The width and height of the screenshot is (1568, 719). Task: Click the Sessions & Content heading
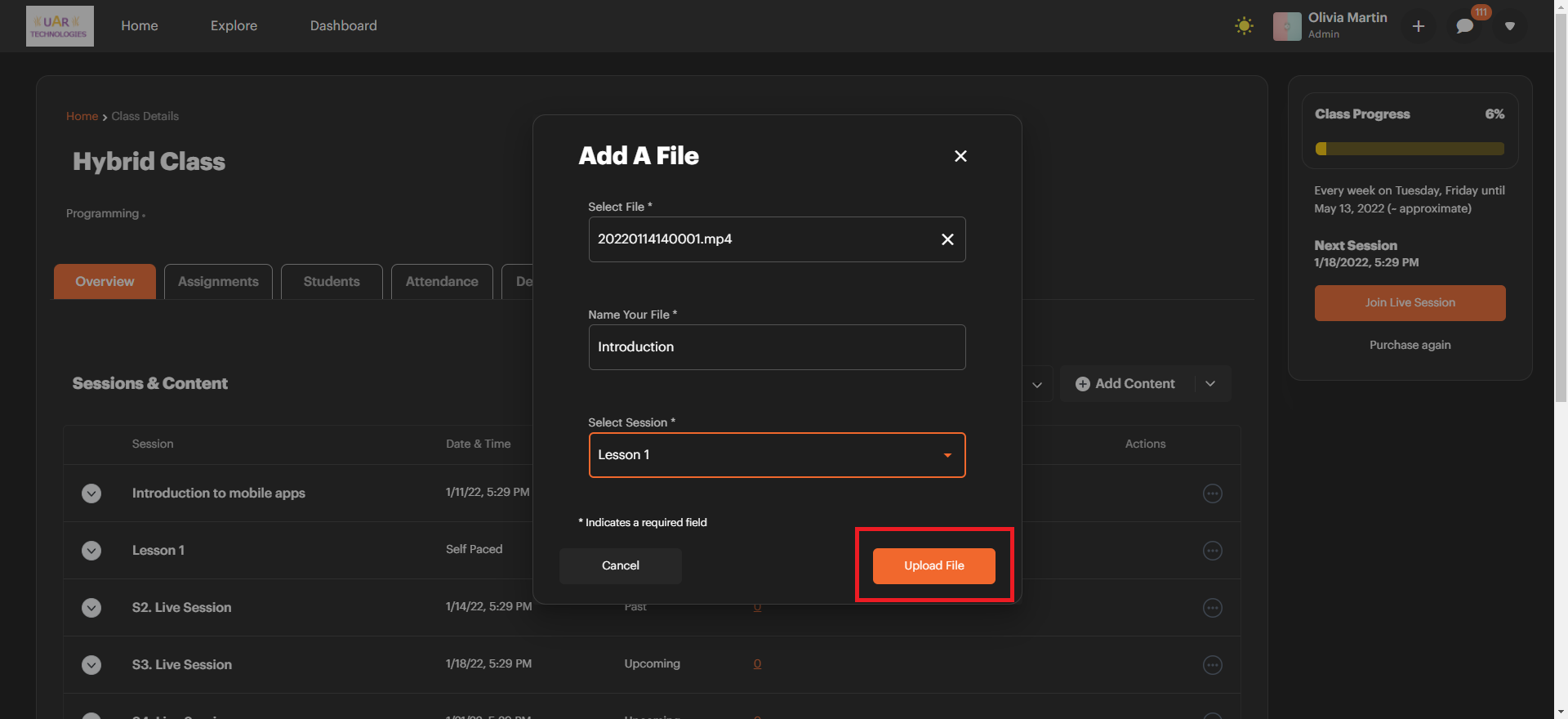150,384
